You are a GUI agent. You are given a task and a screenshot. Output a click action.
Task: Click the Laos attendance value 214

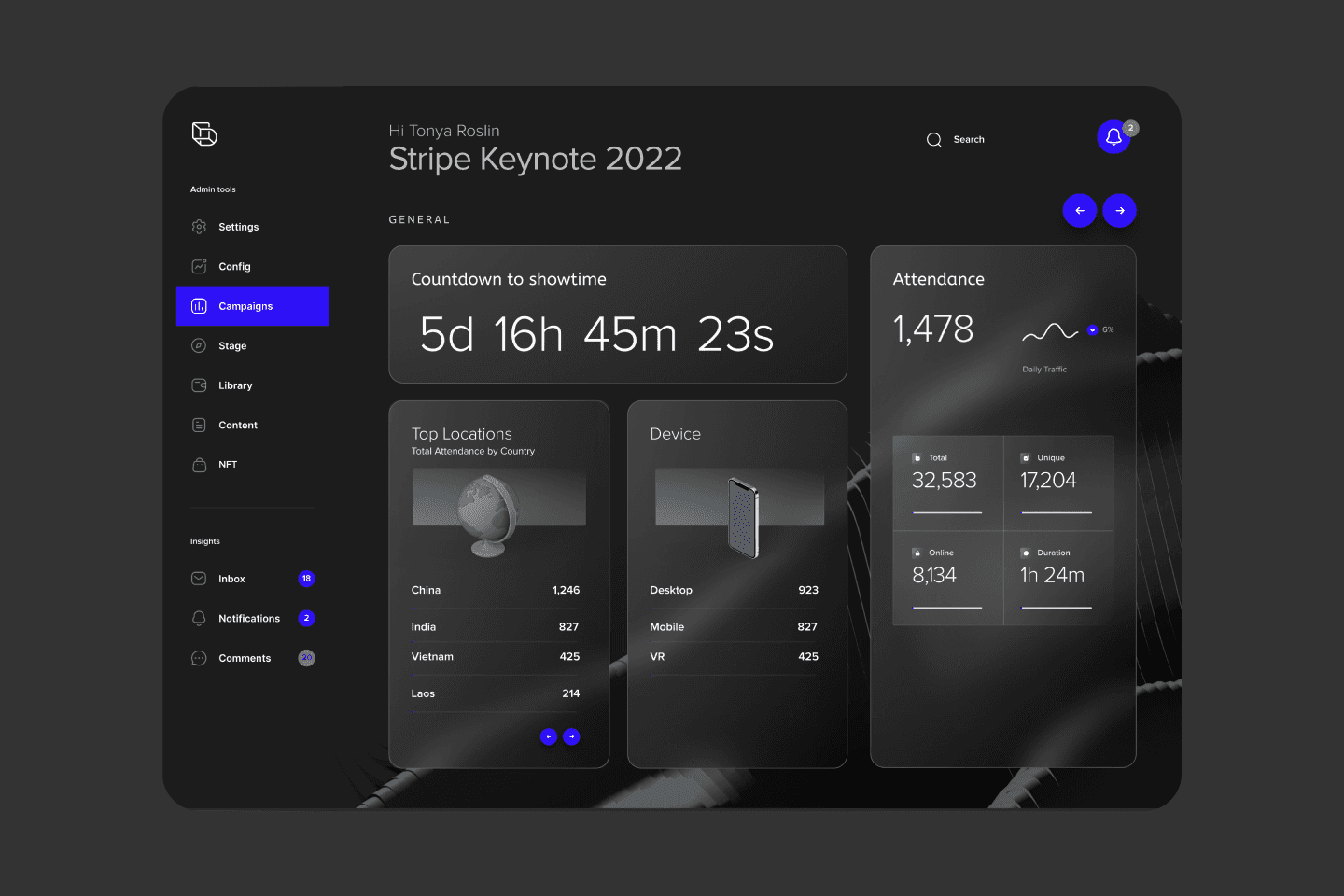pyautogui.click(x=571, y=693)
